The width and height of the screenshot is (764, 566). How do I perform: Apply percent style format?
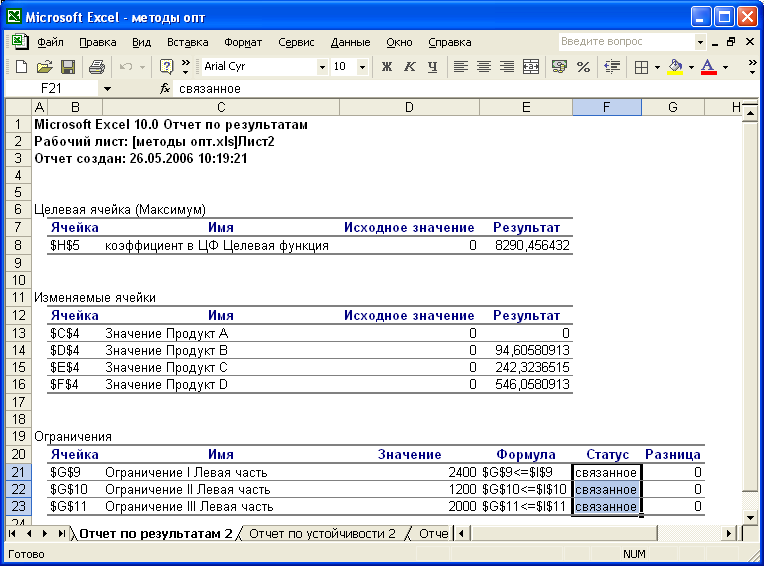click(583, 67)
